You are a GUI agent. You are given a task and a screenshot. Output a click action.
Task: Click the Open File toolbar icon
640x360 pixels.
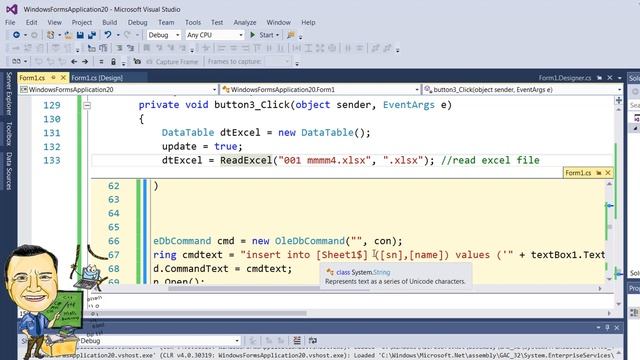tap(68, 35)
